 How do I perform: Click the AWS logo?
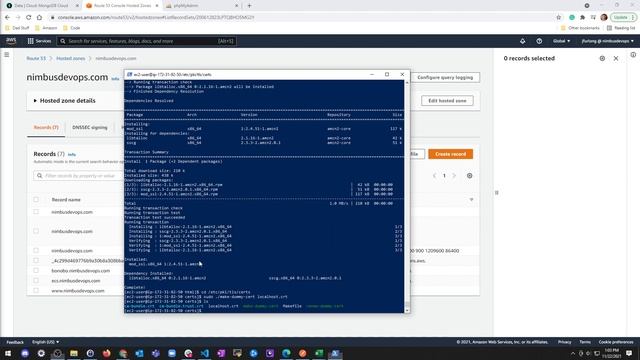pos(11,41)
